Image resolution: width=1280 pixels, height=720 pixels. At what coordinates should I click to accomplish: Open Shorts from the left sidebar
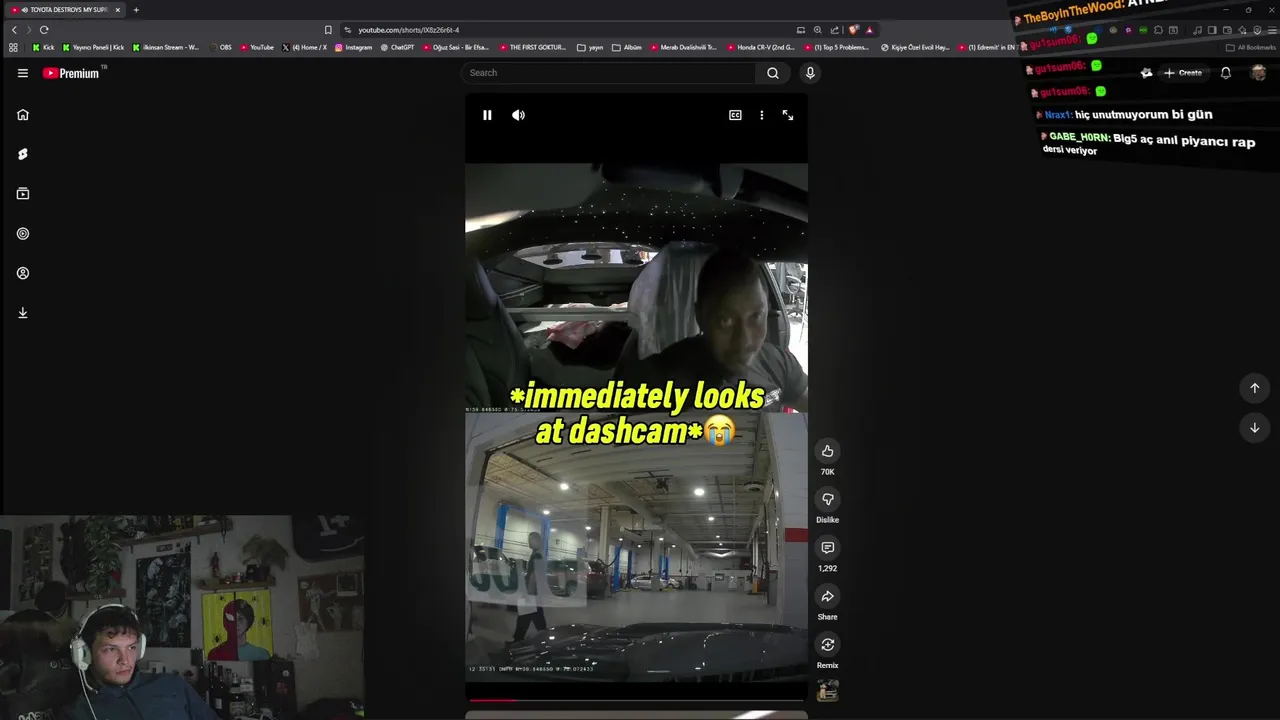(22, 154)
